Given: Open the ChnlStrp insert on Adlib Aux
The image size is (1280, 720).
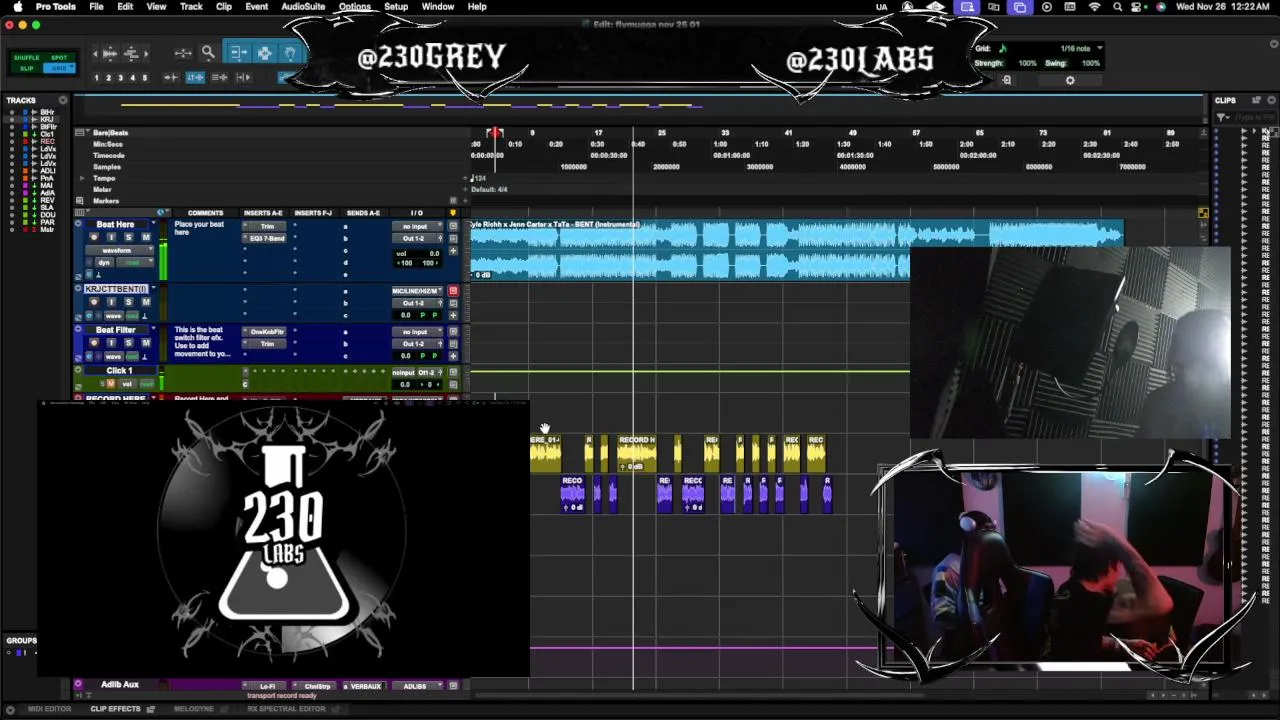Looking at the screenshot, I should click(x=317, y=686).
